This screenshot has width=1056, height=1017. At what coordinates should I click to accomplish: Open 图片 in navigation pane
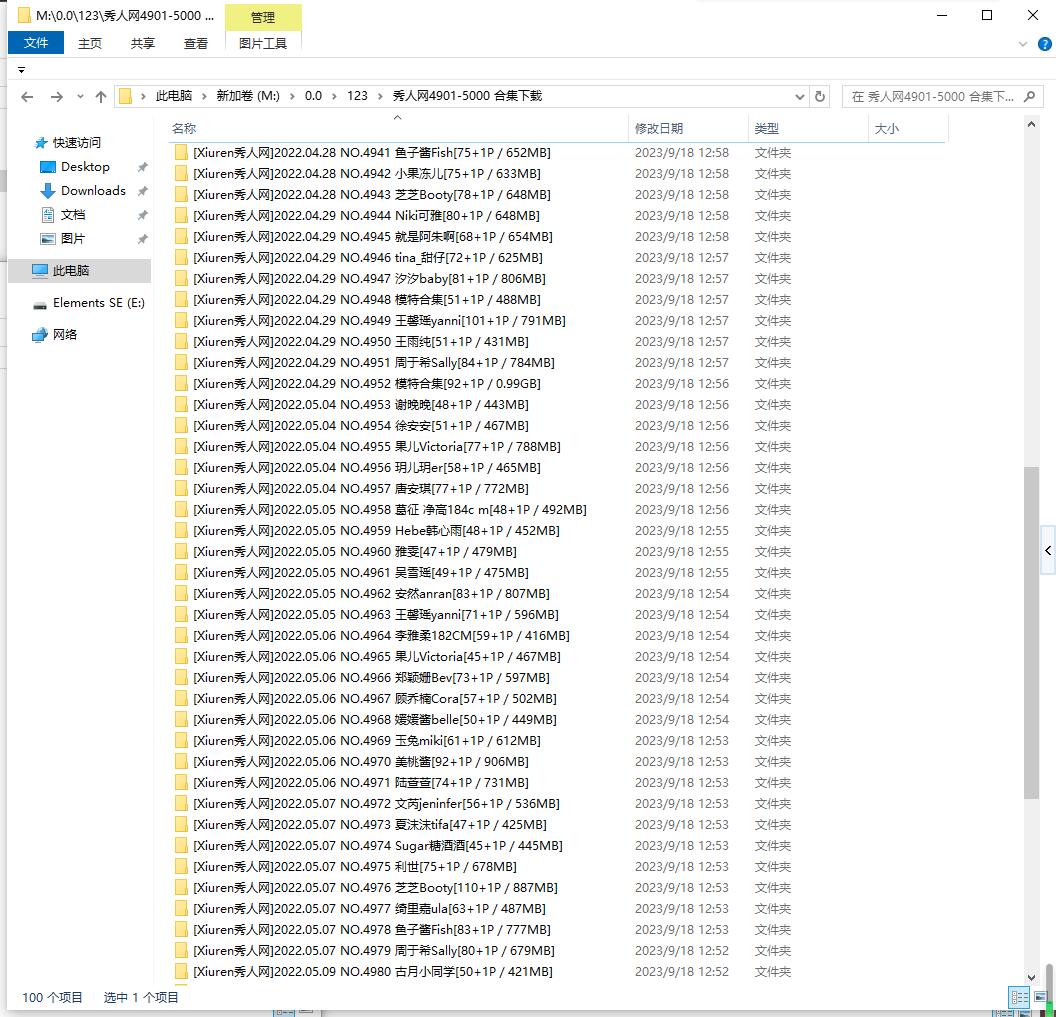click(73, 238)
